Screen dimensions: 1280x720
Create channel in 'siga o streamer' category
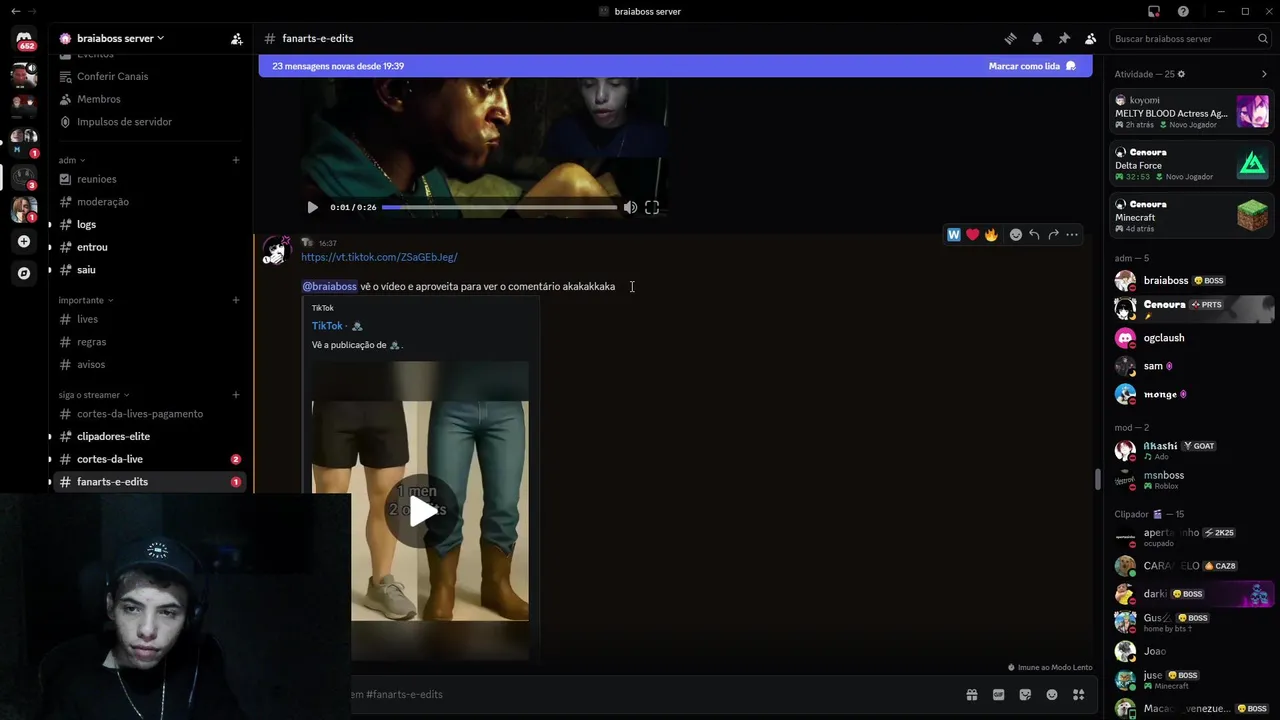click(236, 395)
